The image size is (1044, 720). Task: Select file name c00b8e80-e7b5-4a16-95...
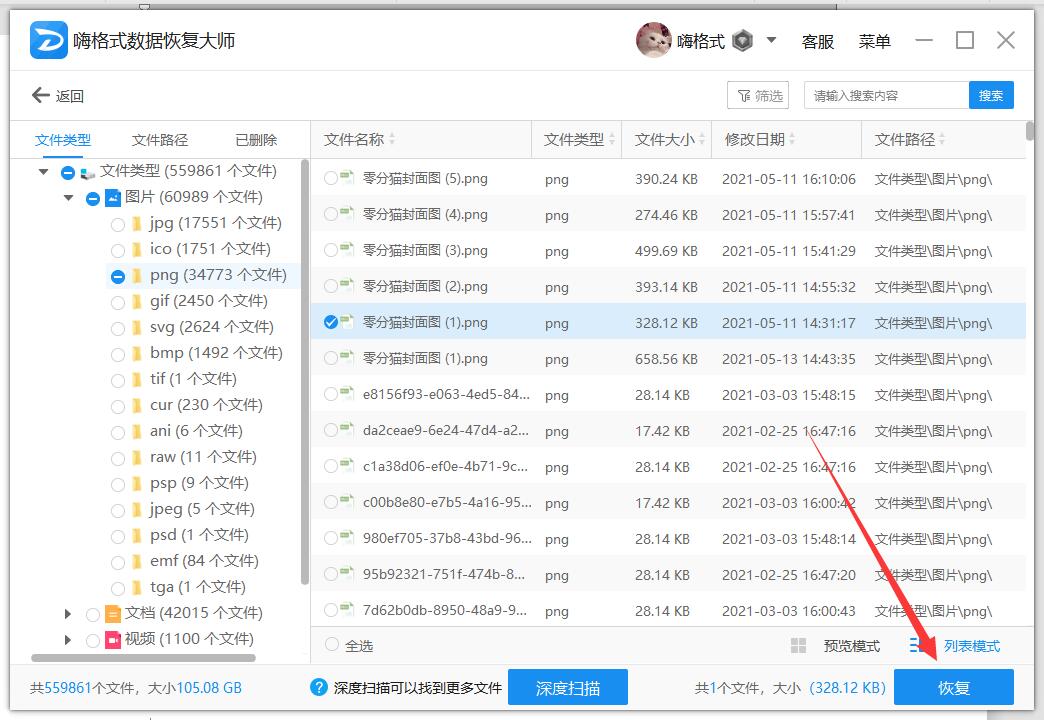(447, 503)
